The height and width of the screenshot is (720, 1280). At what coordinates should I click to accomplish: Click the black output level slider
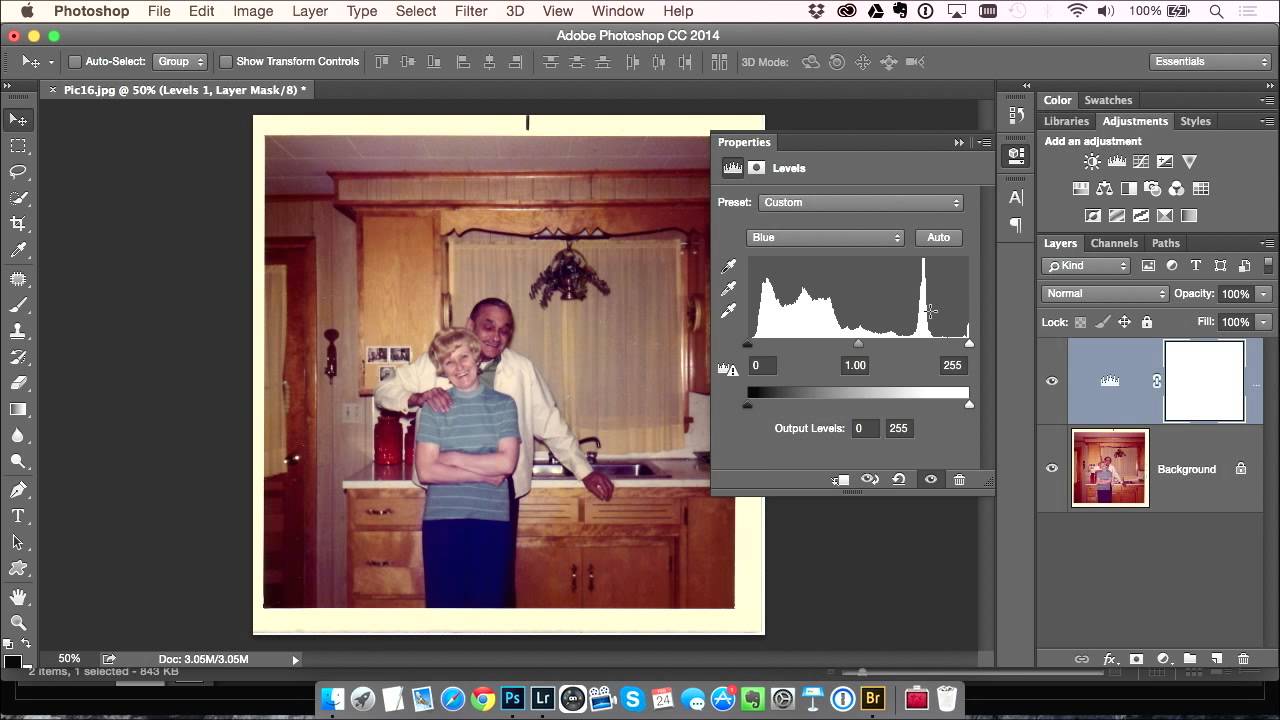click(748, 405)
